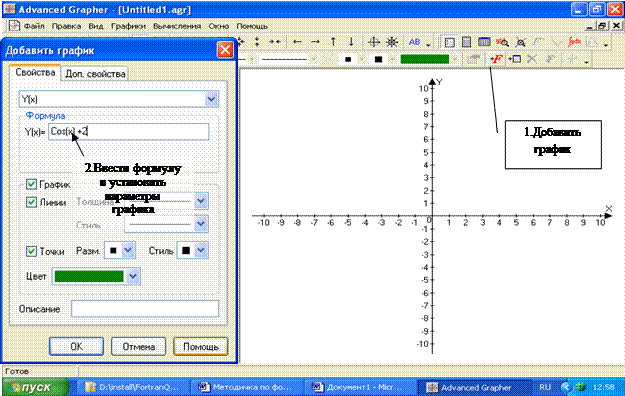Click the intersection finder icon
The width and height of the screenshot is (625, 396).
point(520,42)
